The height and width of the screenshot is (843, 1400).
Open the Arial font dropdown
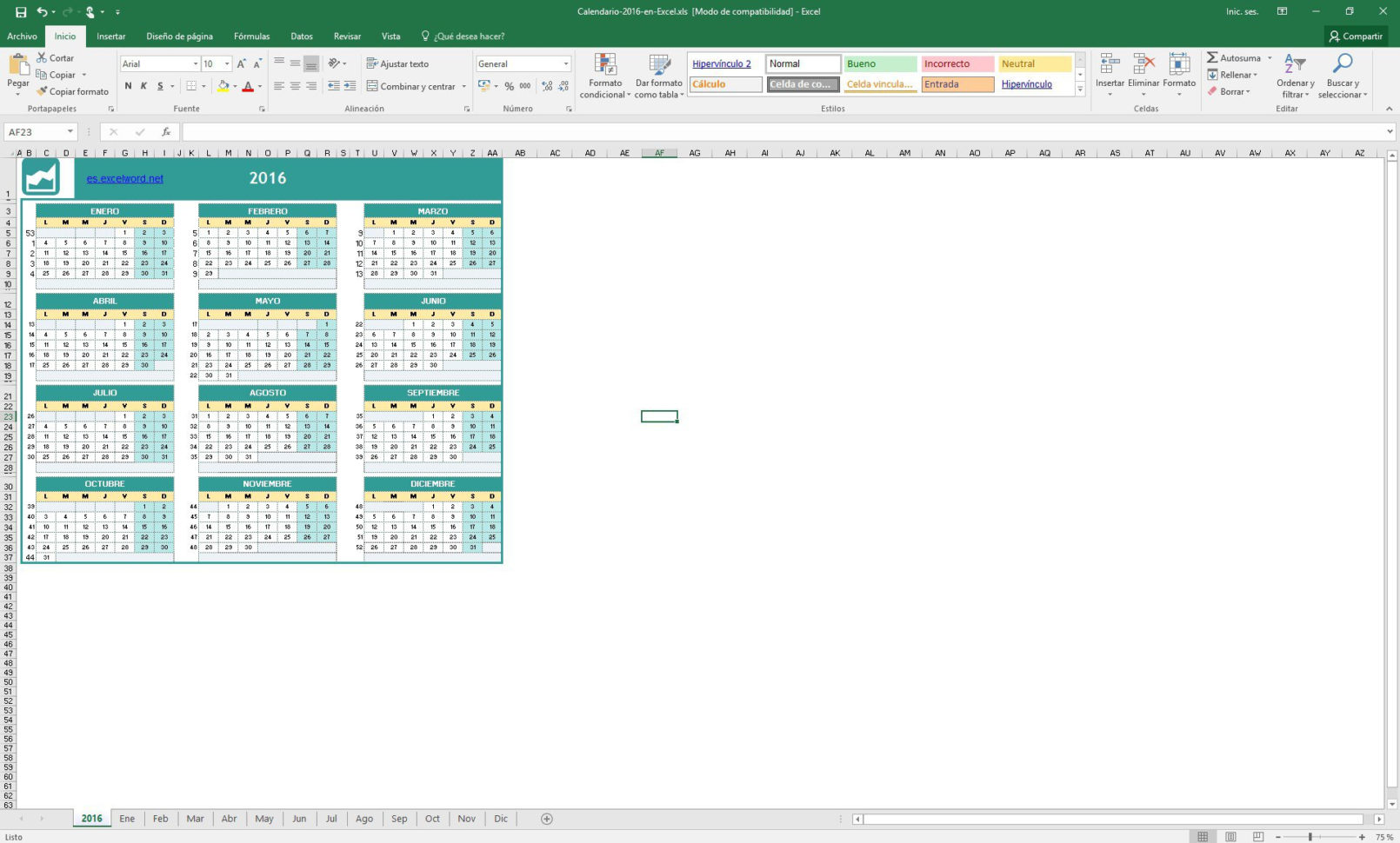[x=196, y=63]
